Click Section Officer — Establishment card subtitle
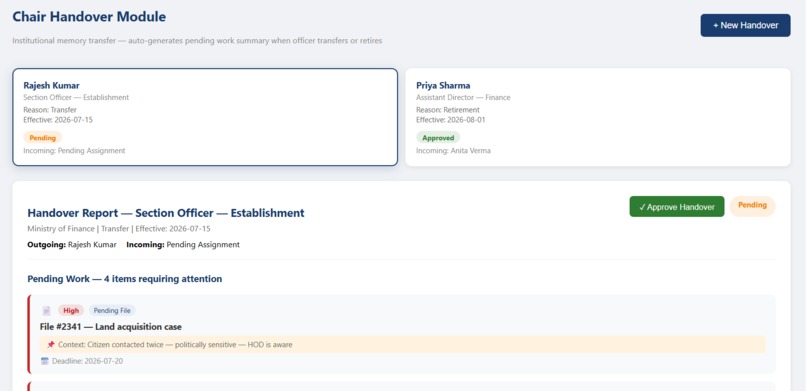Image resolution: width=806 pixels, height=391 pixels. 76,97
